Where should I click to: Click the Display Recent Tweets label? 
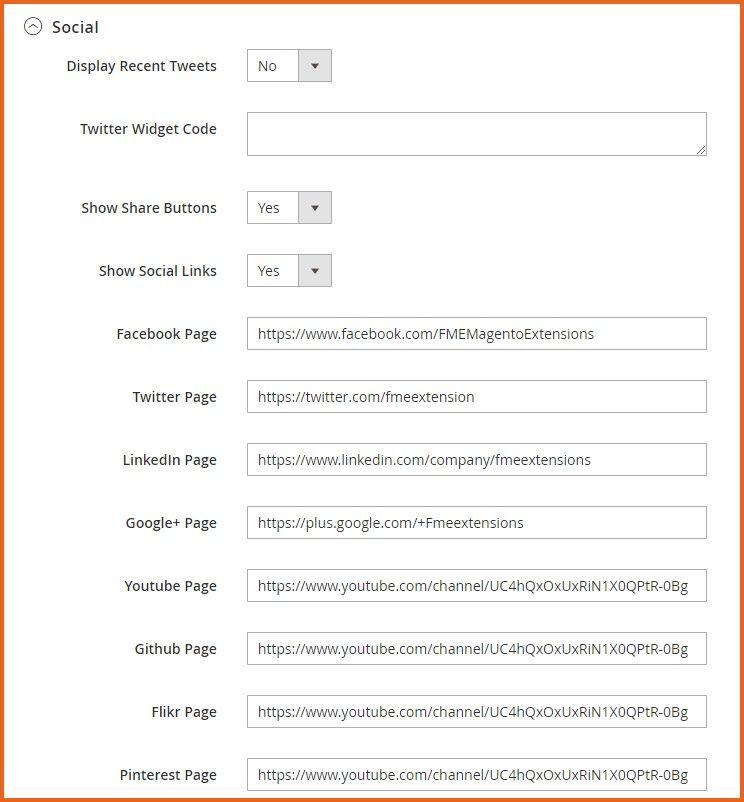pos(141,66)
